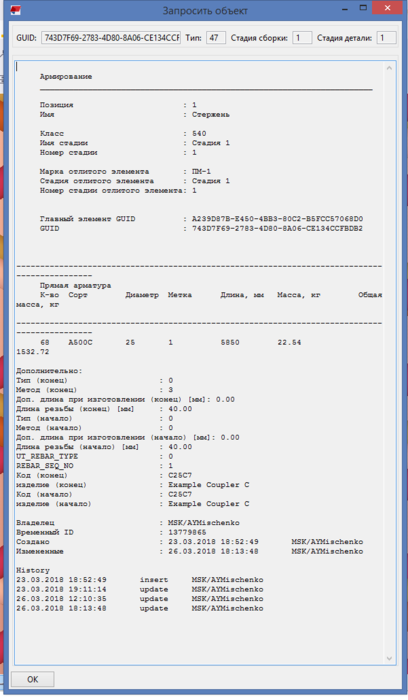The image size is (408, 700).
Task: Click the A500C grade value
Action: tap(80, 342)
